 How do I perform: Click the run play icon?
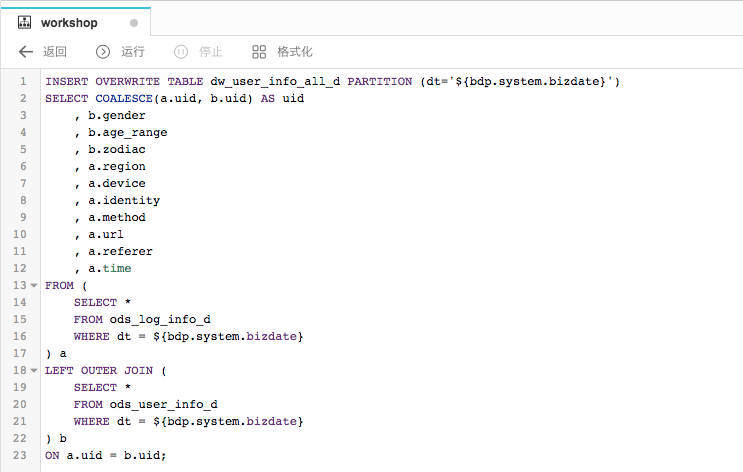103,52
